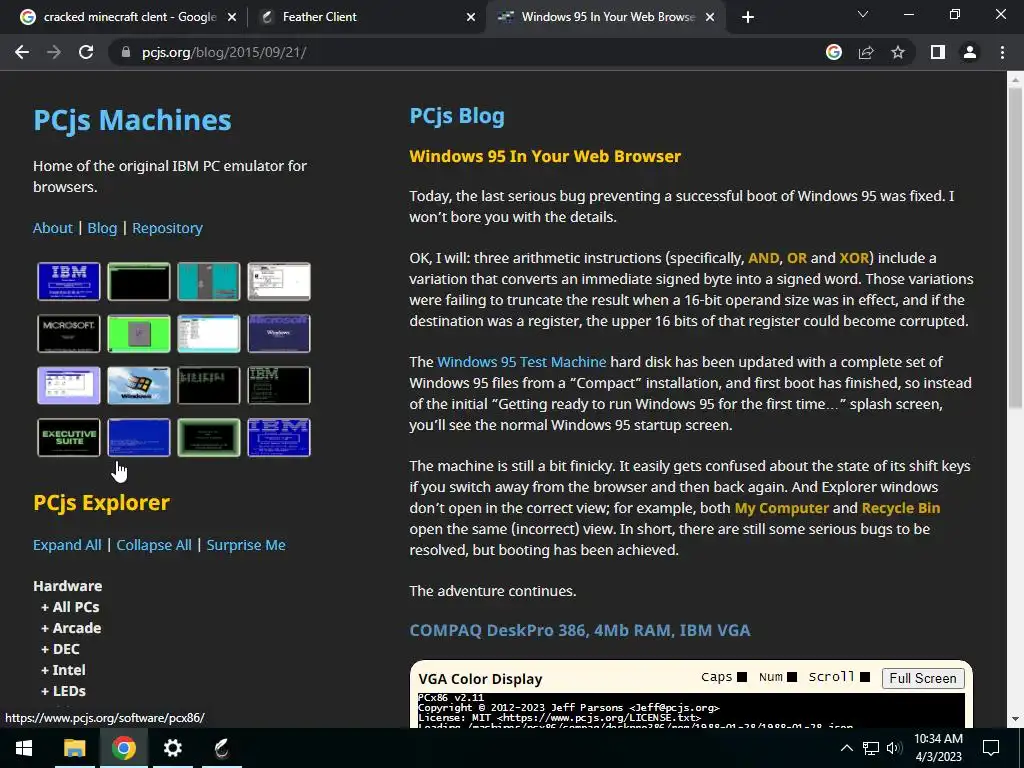Expand the All PCs tree item

point(70,607)
